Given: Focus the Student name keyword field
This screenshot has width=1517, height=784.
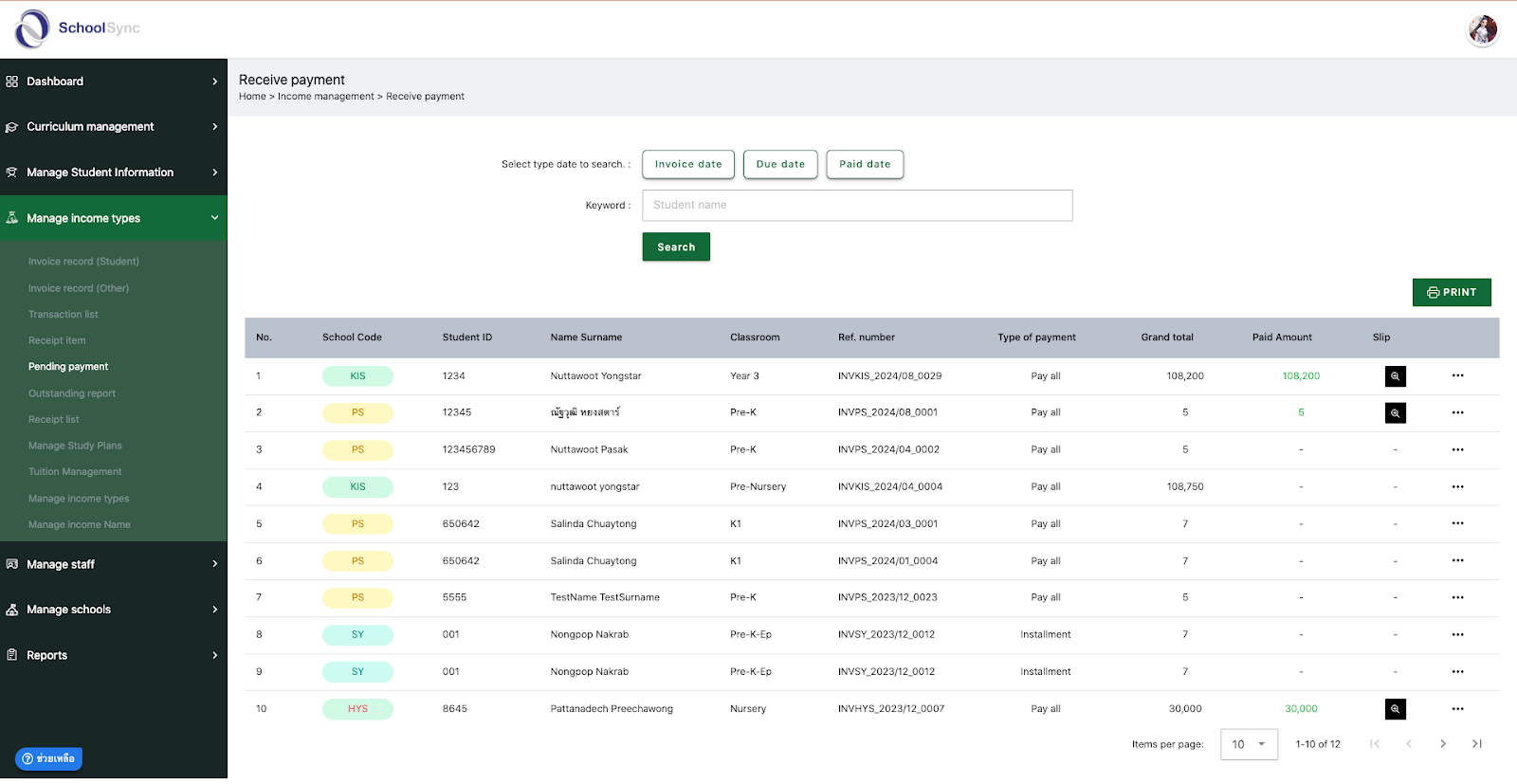Looking at the screenshot, I should point(857,206).
